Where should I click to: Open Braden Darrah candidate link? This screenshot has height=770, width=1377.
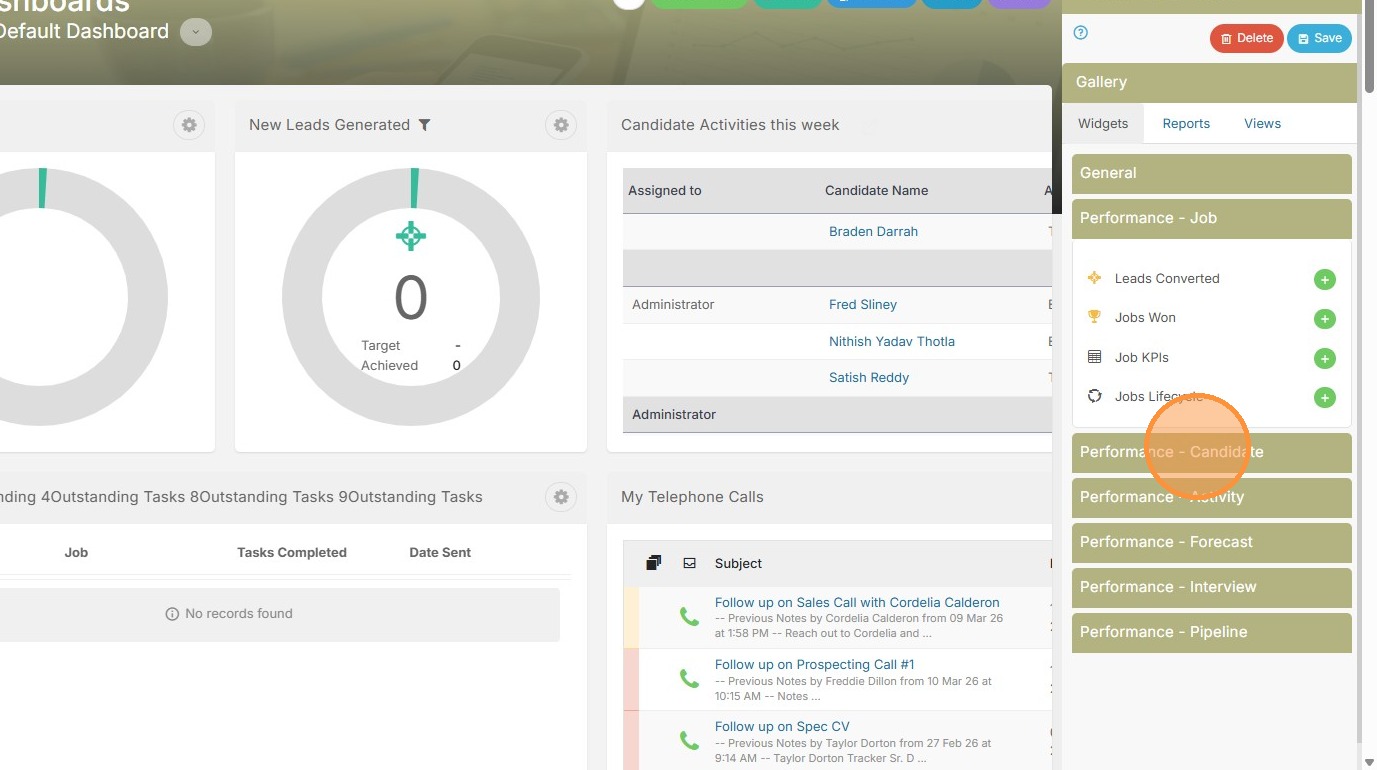(x=873, y=231)
